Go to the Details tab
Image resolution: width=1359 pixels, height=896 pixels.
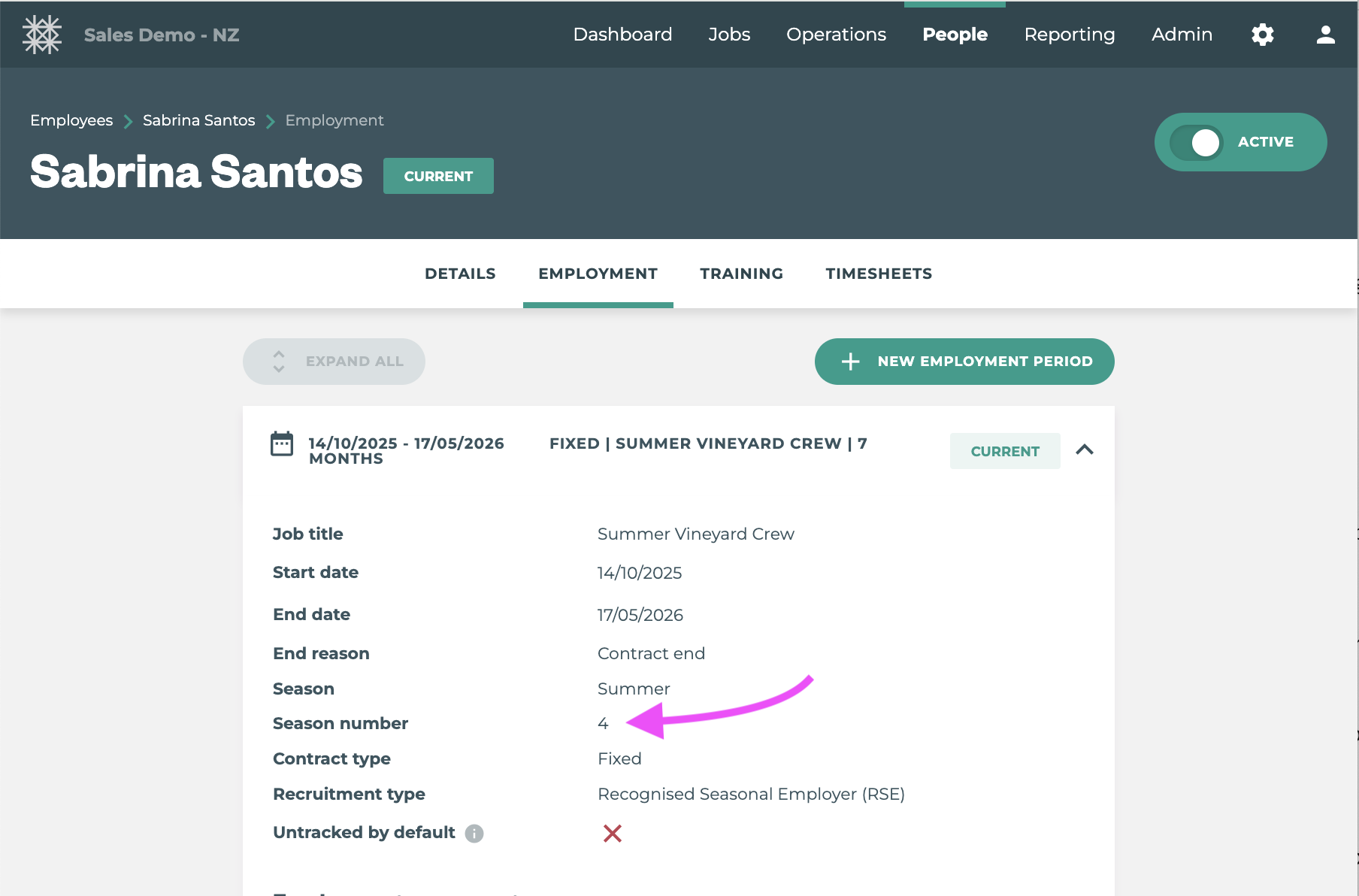(460, 274)
